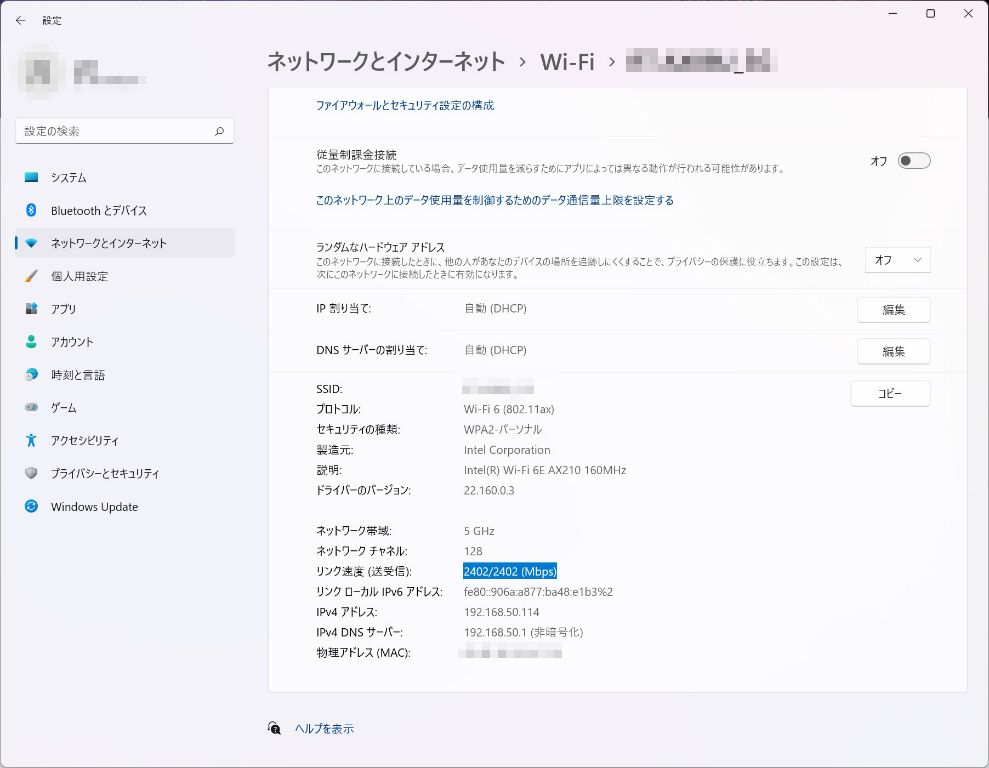
Task: Click the network channel value 128
Action: (x=473, y=551)
